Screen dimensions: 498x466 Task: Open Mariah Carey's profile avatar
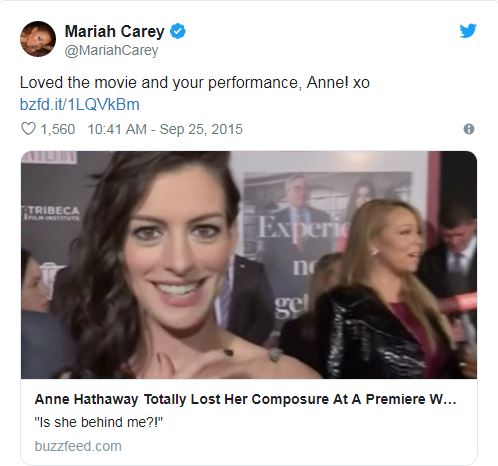(x=38, y=39)
